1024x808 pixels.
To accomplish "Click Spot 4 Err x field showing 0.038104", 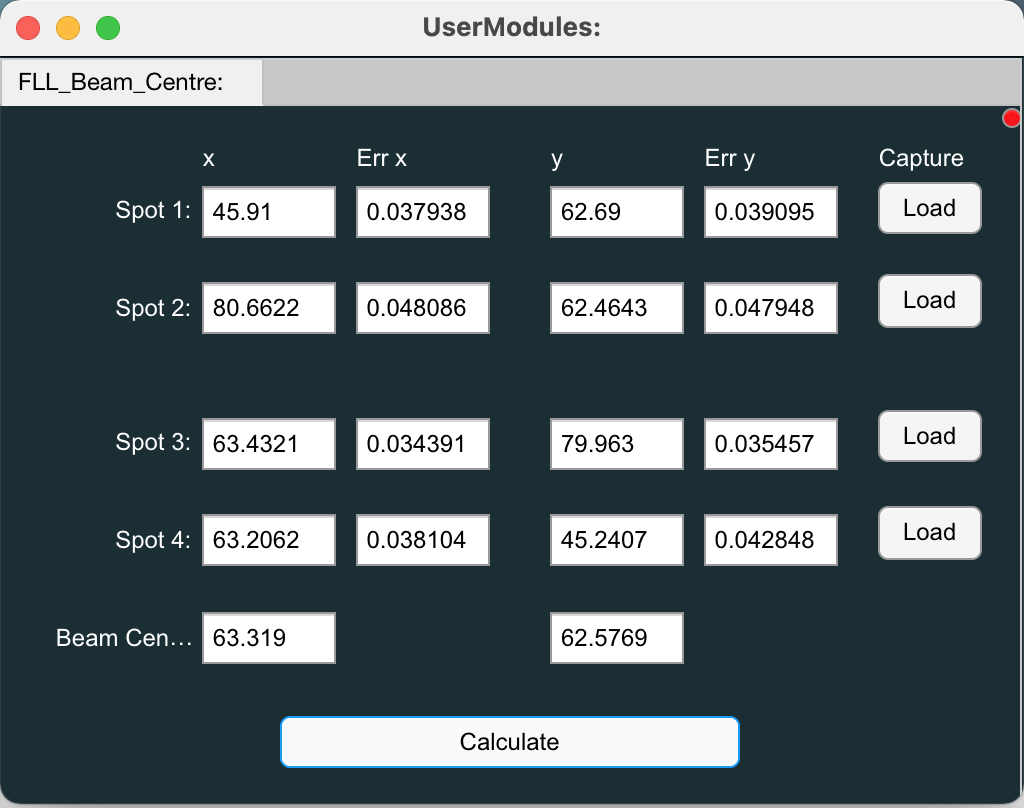I will pyautogui.click(x=422, y=540).
